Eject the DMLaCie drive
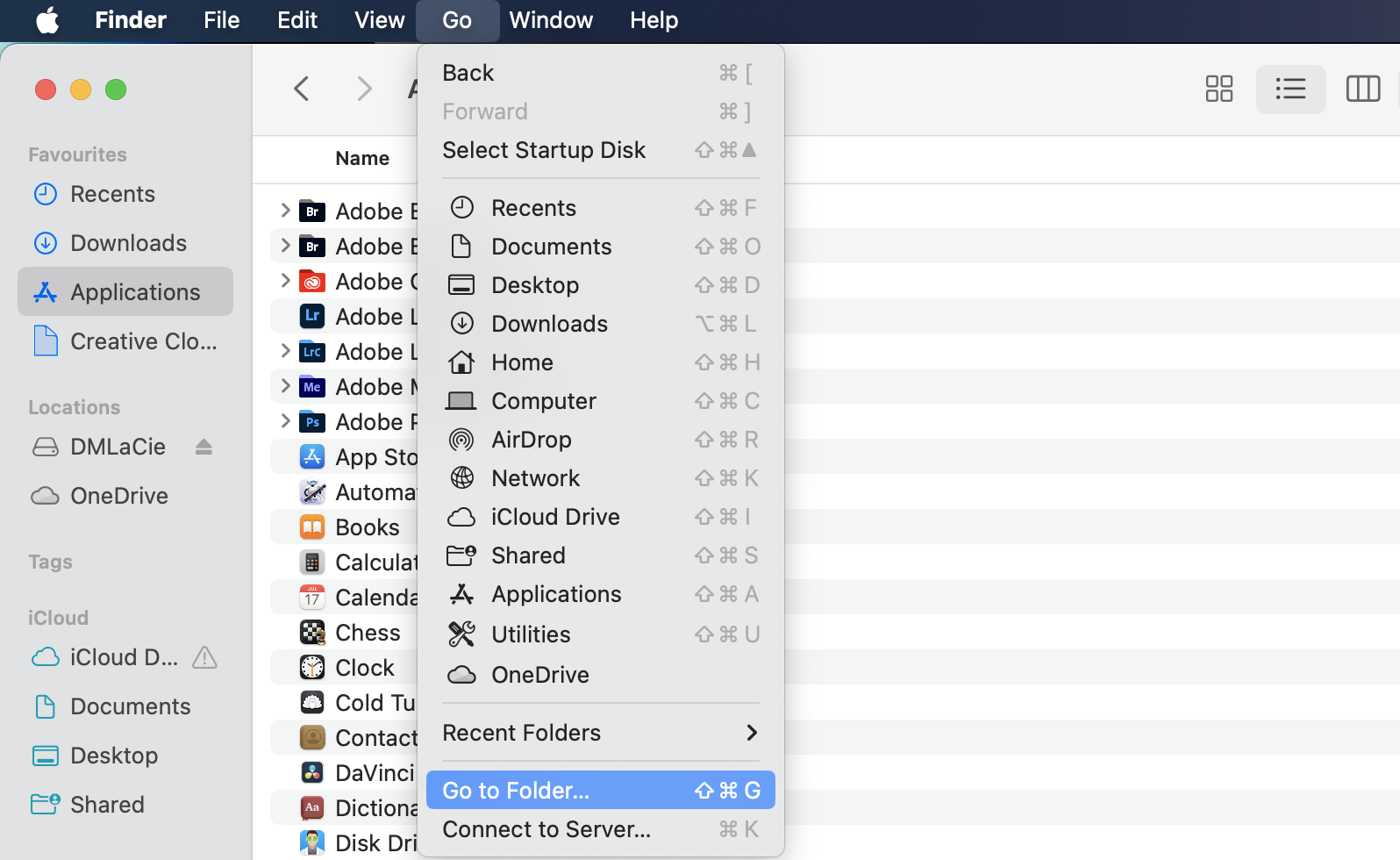 tap(204, 447)
